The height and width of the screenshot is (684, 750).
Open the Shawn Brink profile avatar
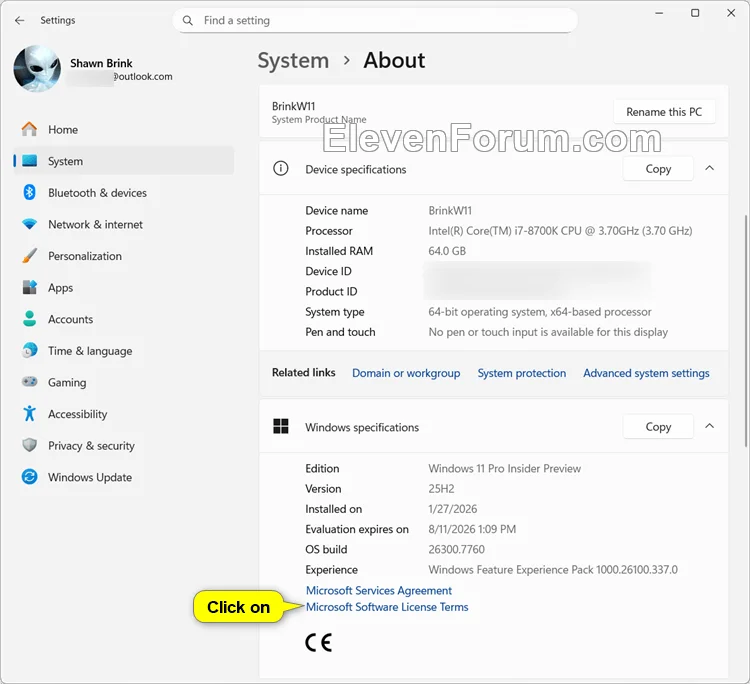tap(37, 69)
